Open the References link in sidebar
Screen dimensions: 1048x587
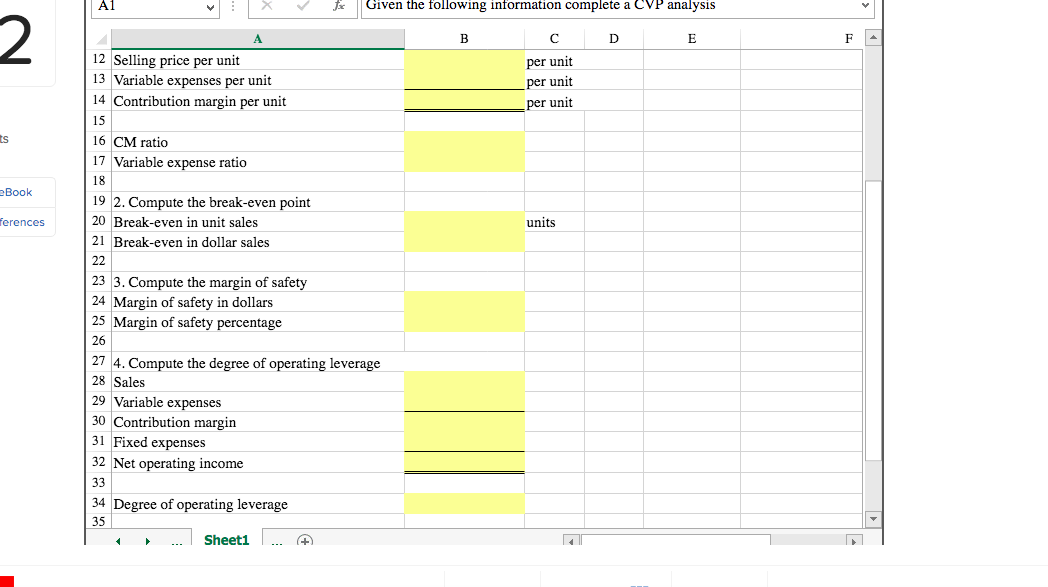[x=22, y=222]
